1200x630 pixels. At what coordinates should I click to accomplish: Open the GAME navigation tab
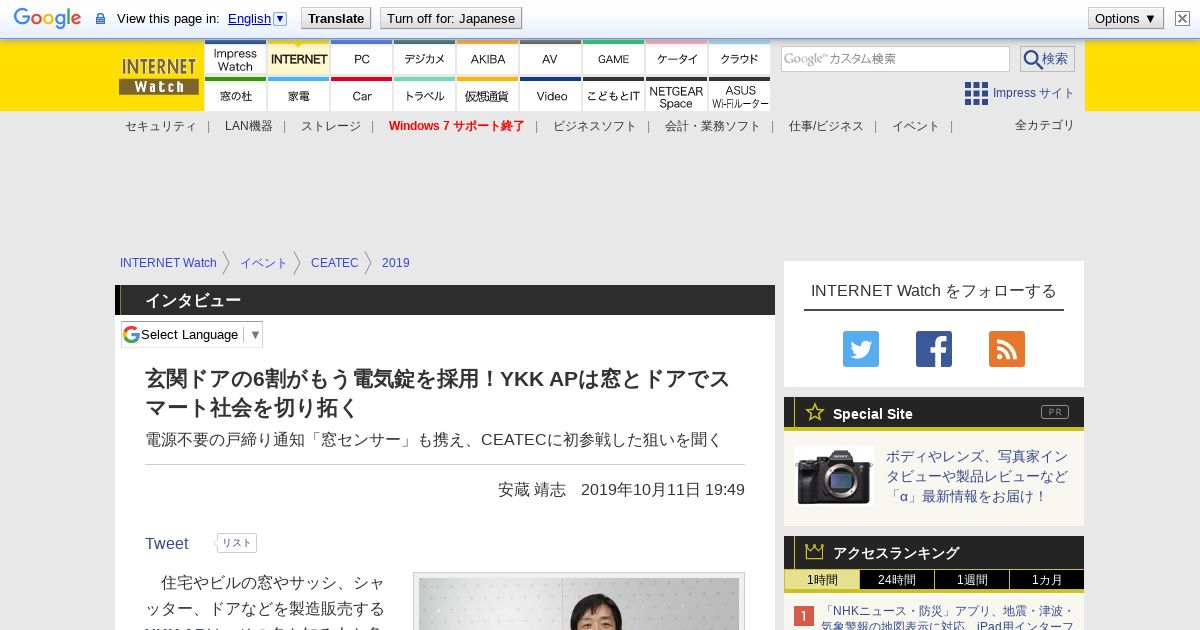click(x=613, y=58)
